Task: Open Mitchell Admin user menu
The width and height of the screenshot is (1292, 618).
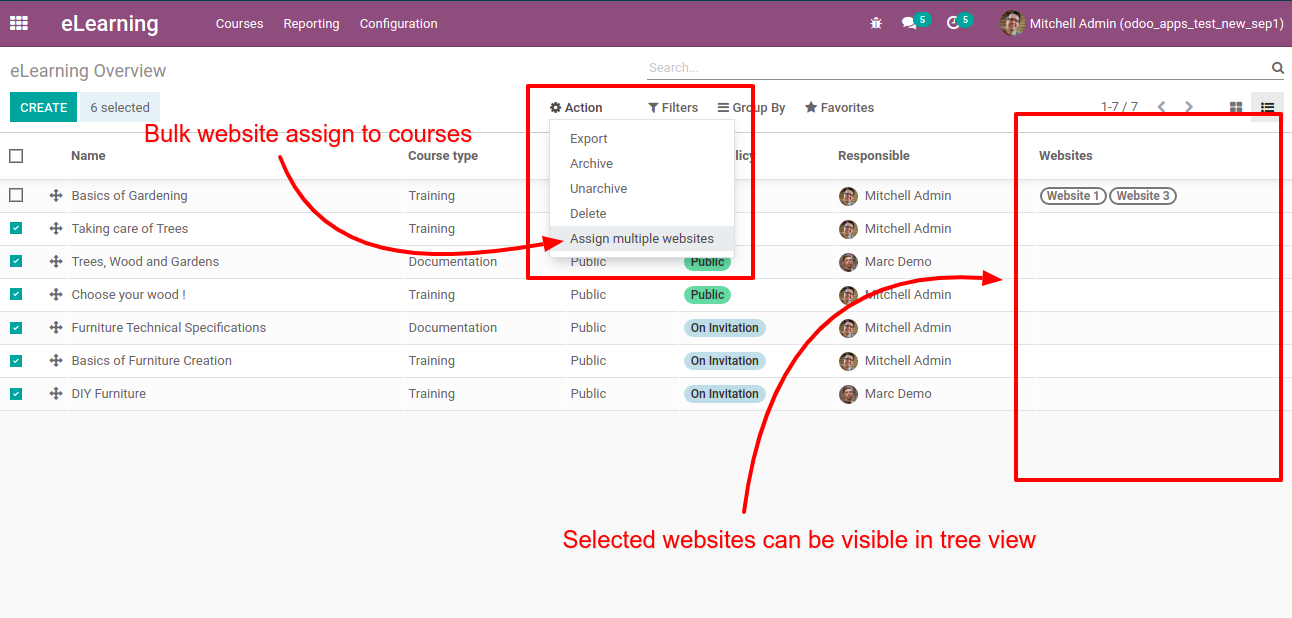Action: pos(1141,23)
